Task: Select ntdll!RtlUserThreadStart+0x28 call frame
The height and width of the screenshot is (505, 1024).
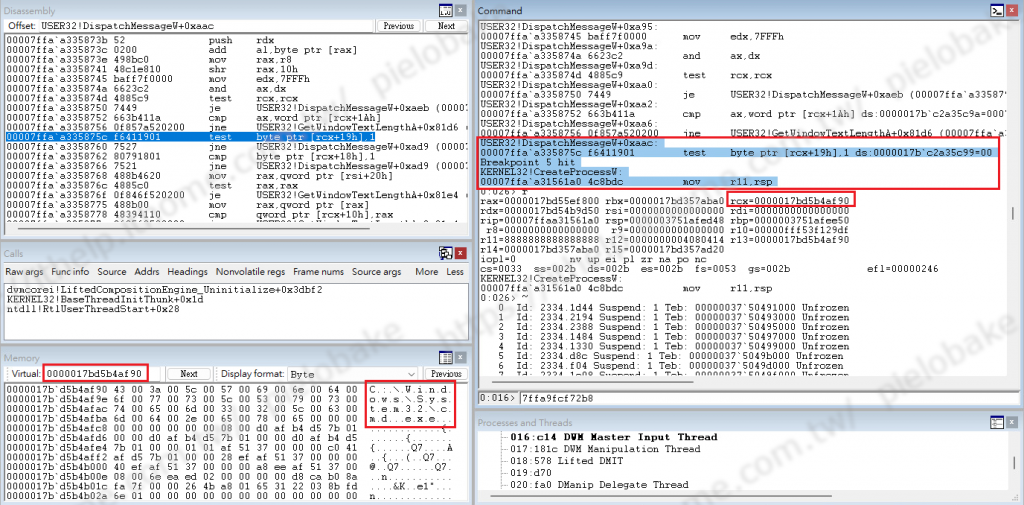Action: [95, 307]
